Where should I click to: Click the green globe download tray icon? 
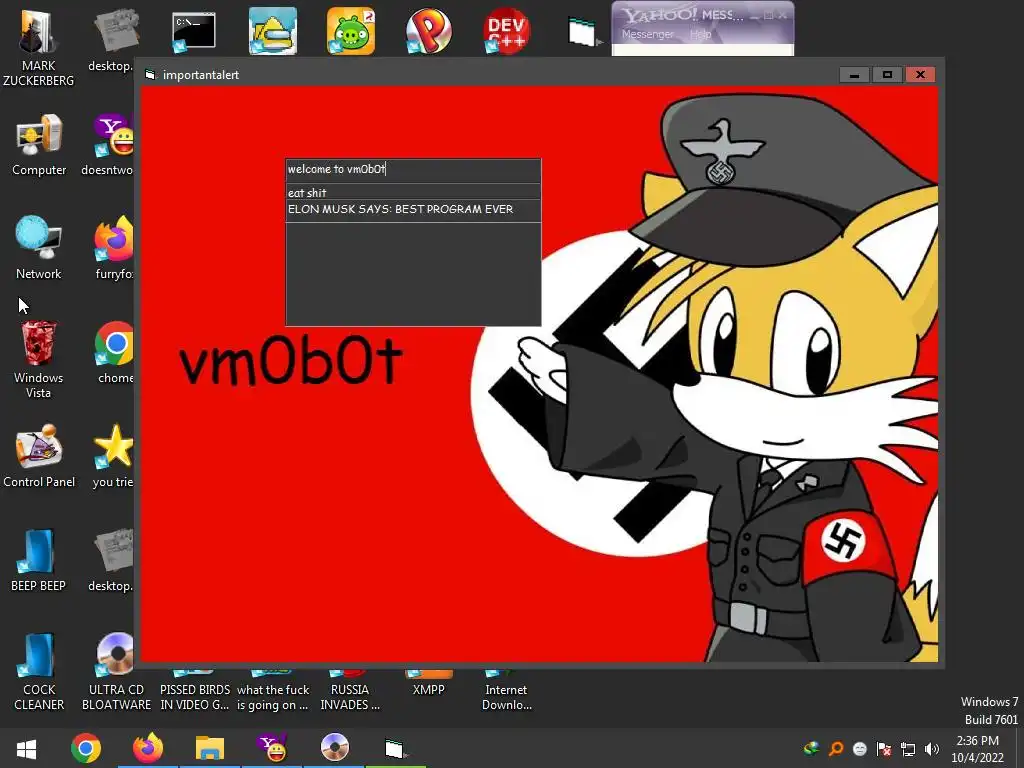tap(812, 748)
